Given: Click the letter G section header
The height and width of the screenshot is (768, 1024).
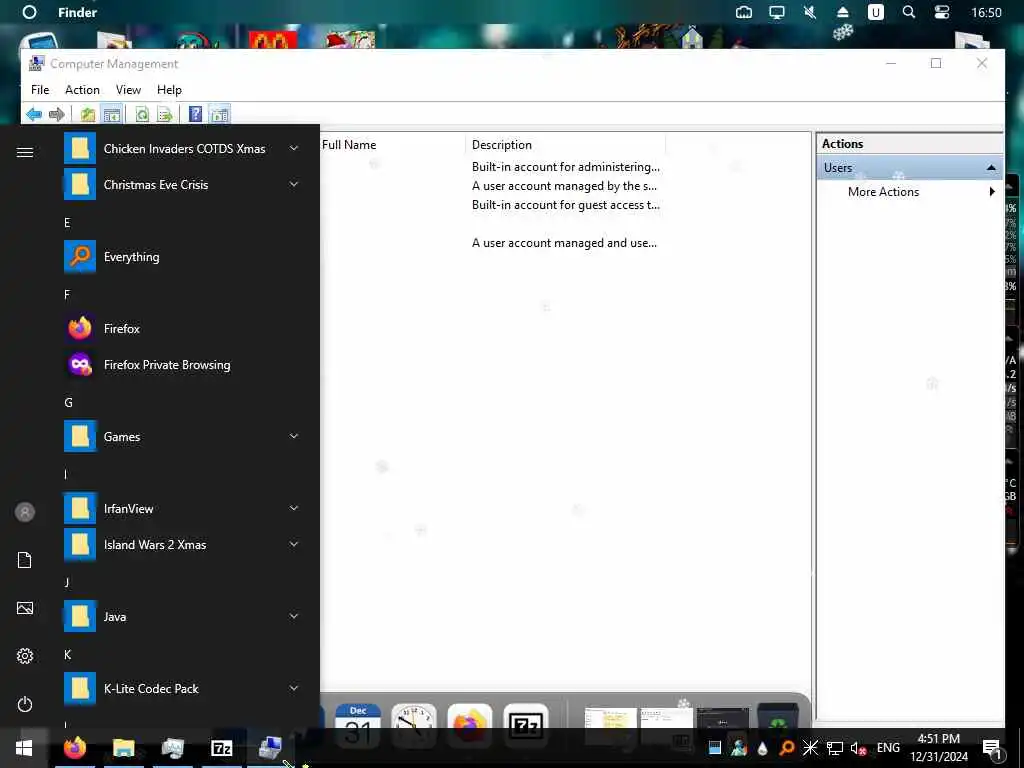Looking at the screenshot, I should click(x=68, y=402).
